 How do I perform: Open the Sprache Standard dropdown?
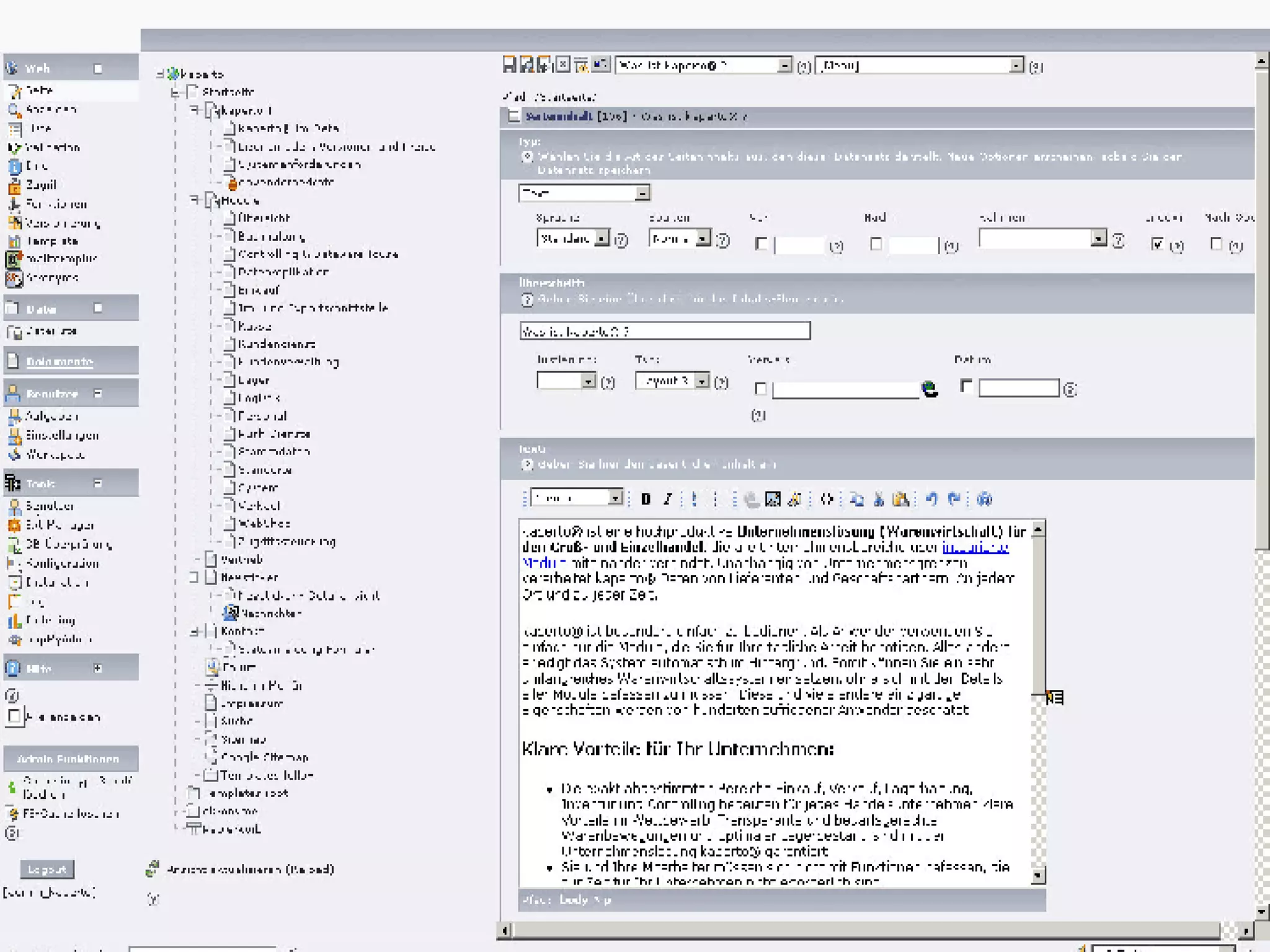click(573, 238)
